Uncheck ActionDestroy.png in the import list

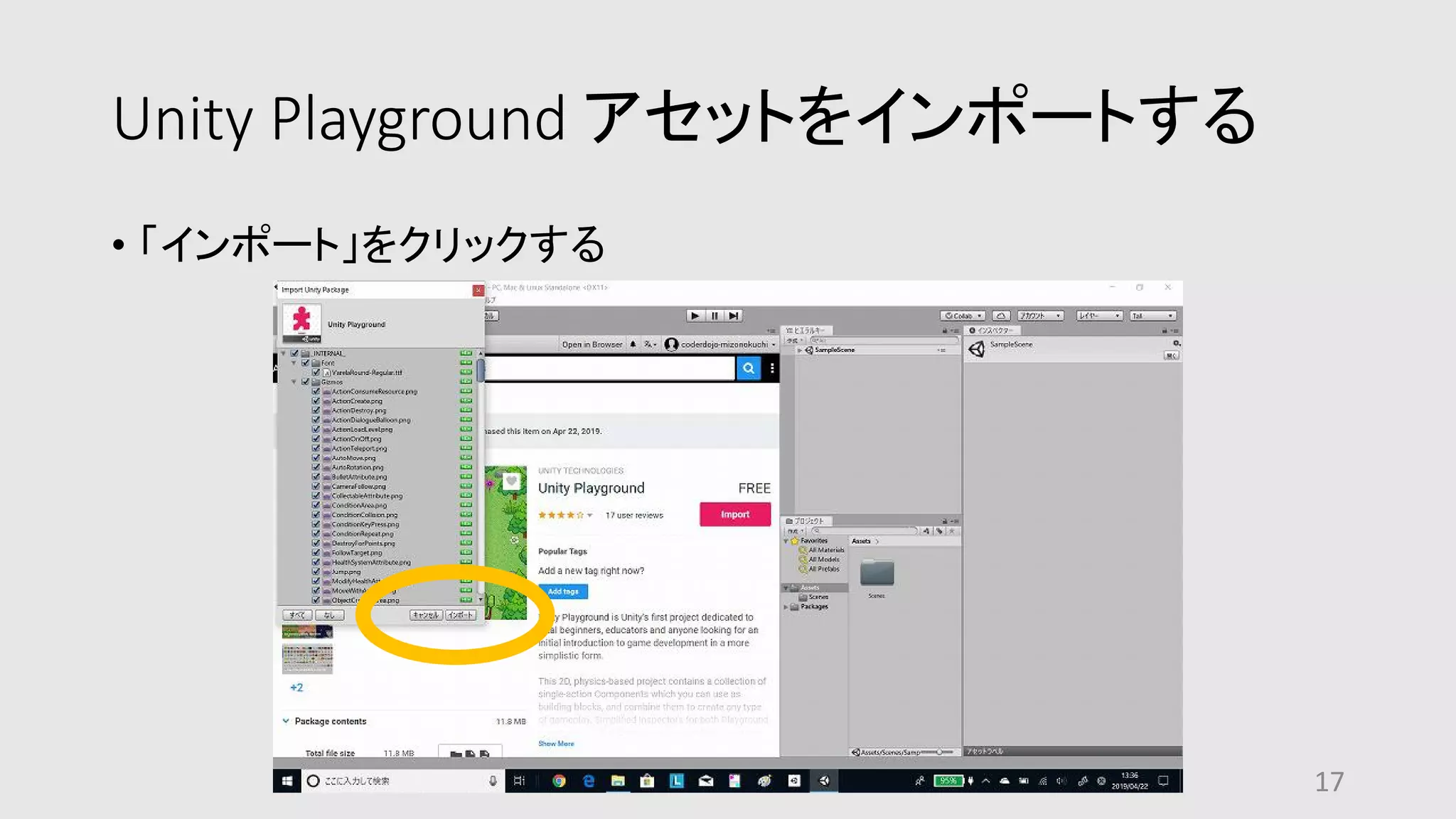pos(316,410)
